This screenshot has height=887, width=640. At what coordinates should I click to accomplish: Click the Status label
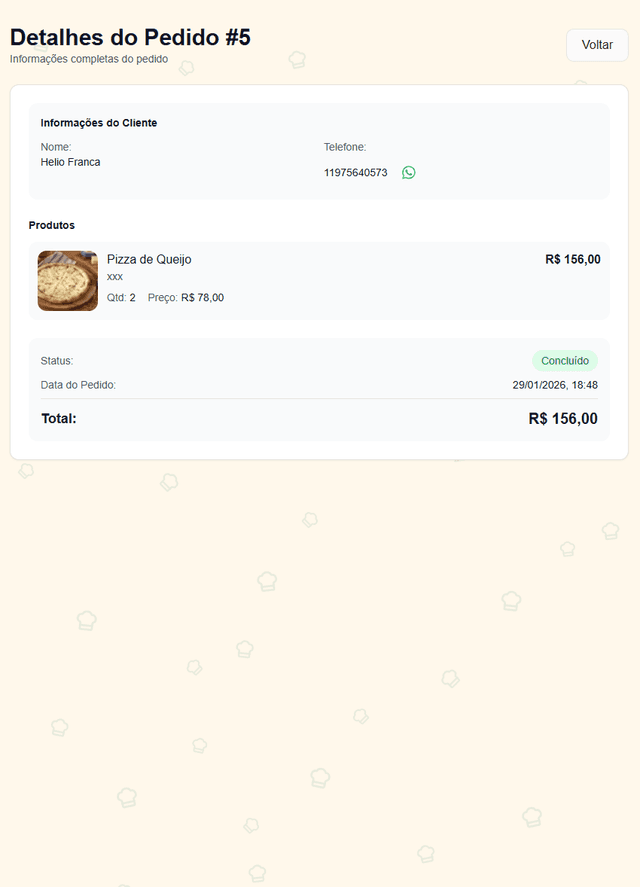coord(57,361)
